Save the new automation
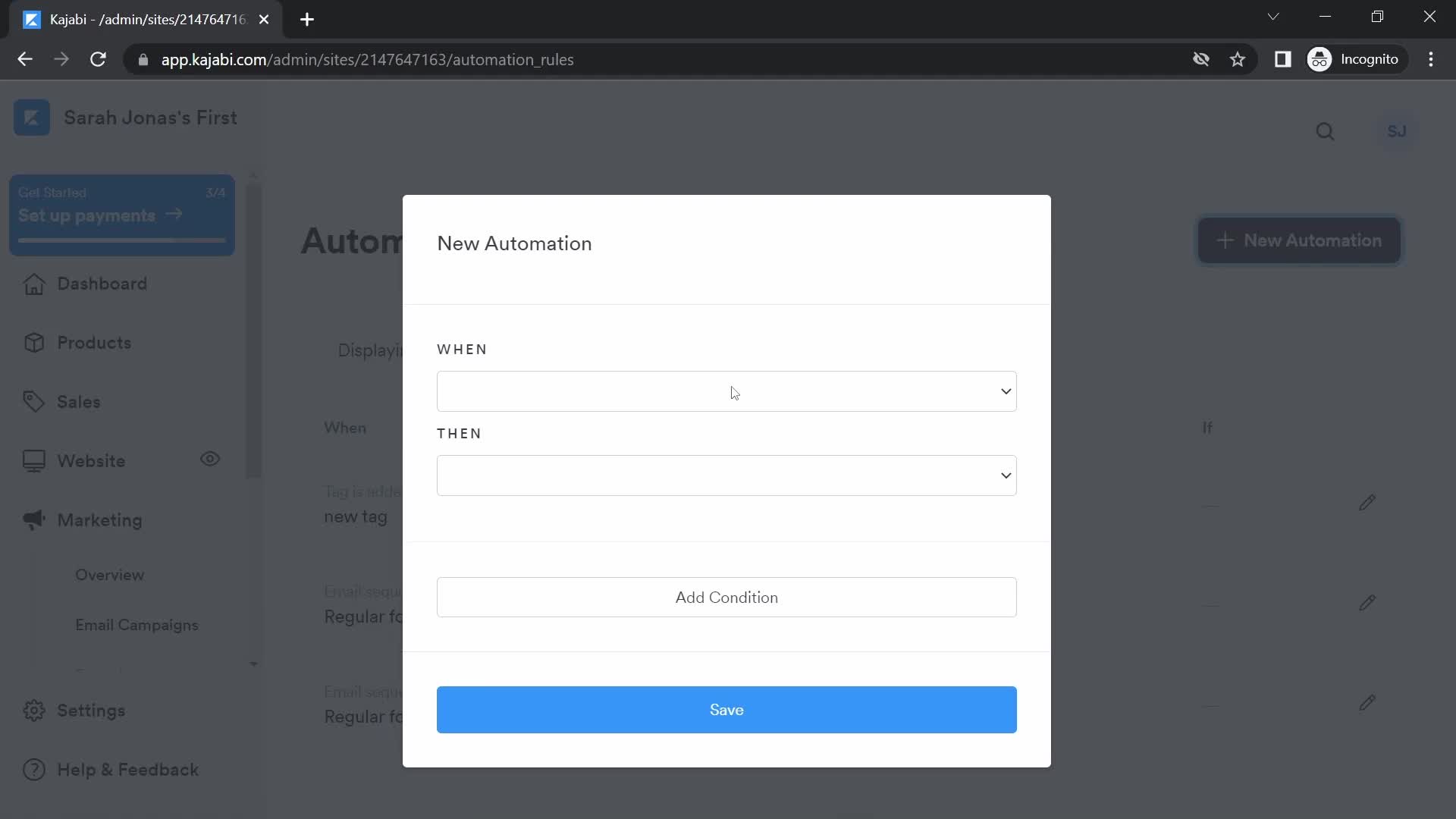This screenshot has width=1456, height=819. coord(726,710)
